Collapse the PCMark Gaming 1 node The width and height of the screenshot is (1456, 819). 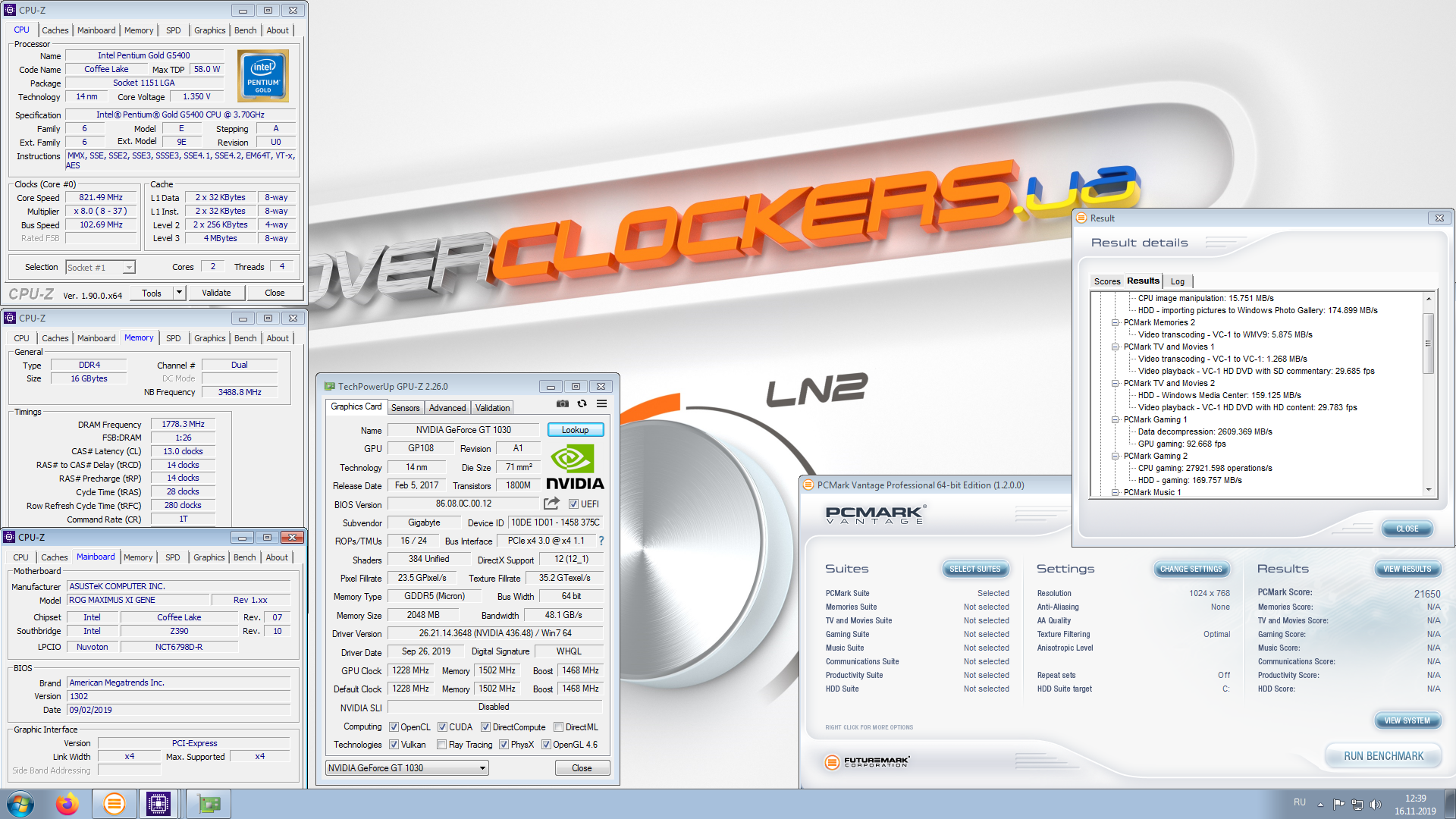coord(1116,420)
